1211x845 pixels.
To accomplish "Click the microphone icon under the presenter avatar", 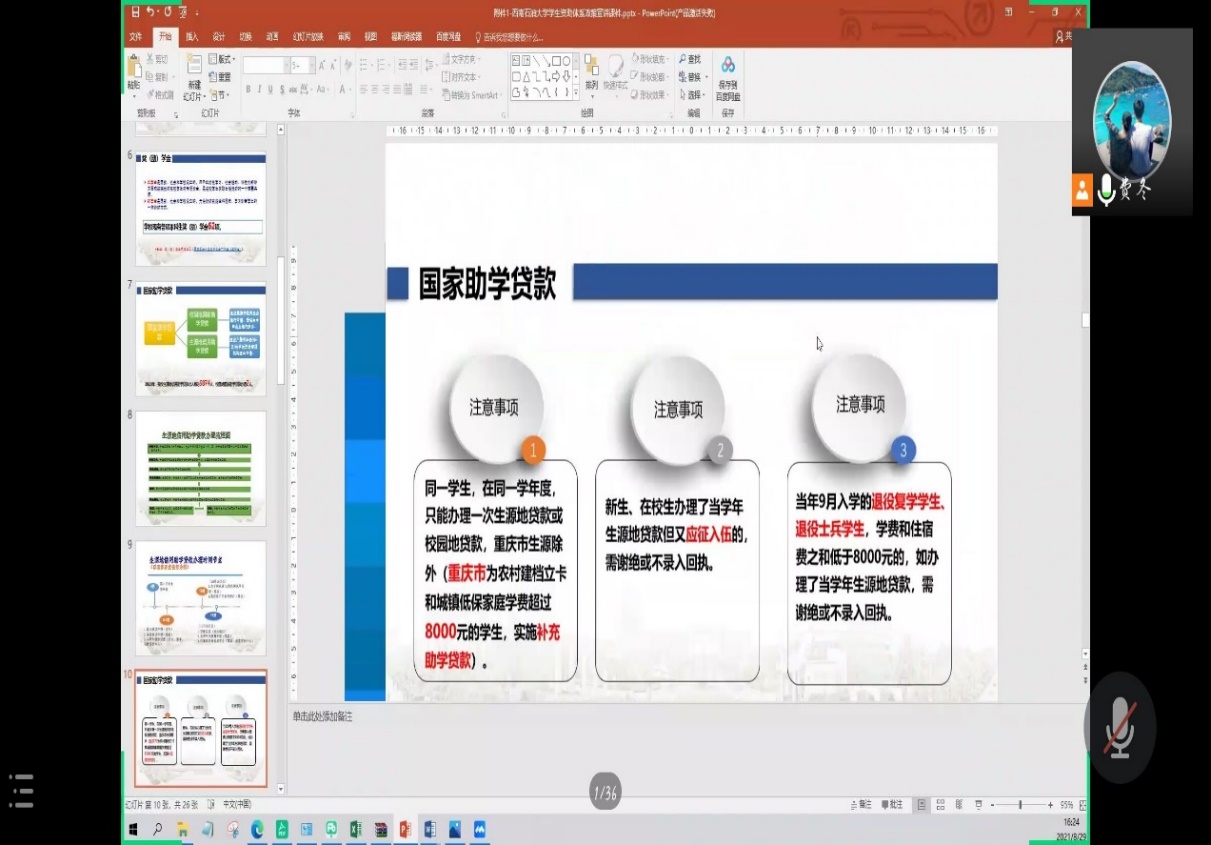I will coord(1106,190).
